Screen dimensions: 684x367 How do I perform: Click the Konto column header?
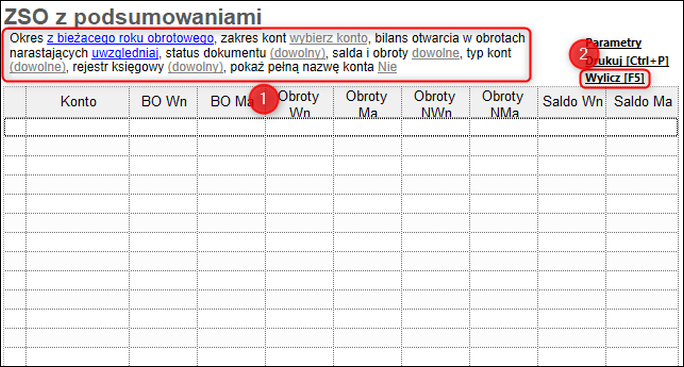(x=78, y=102)
